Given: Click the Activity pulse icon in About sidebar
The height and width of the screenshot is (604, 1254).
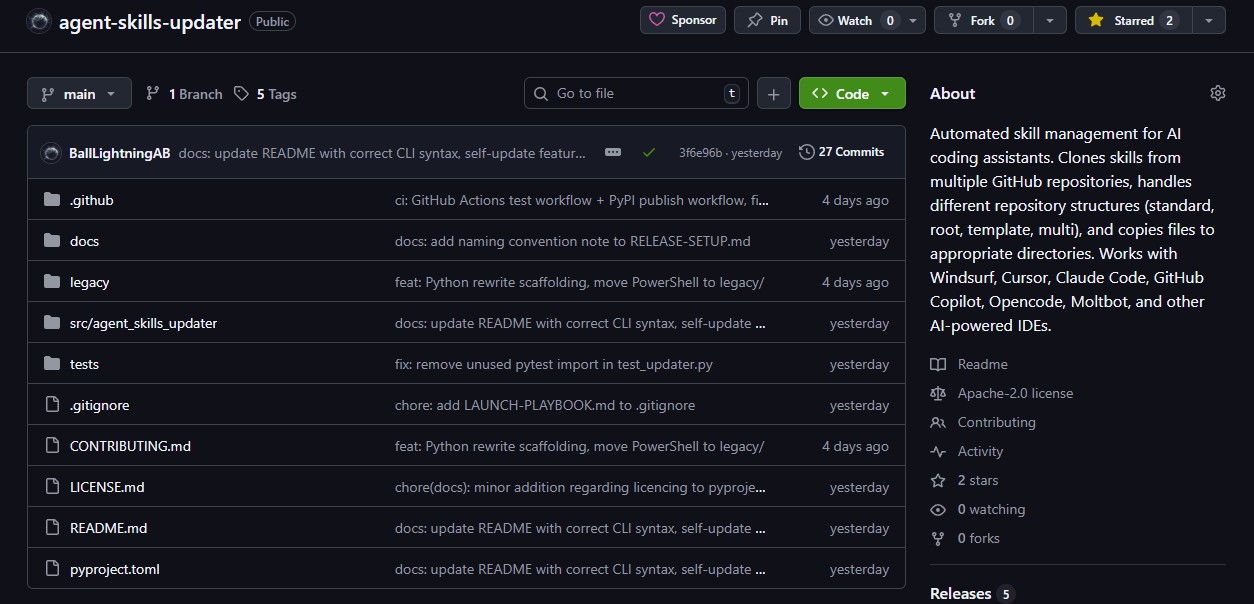Looking at the screenshot, I should point(938,451).
